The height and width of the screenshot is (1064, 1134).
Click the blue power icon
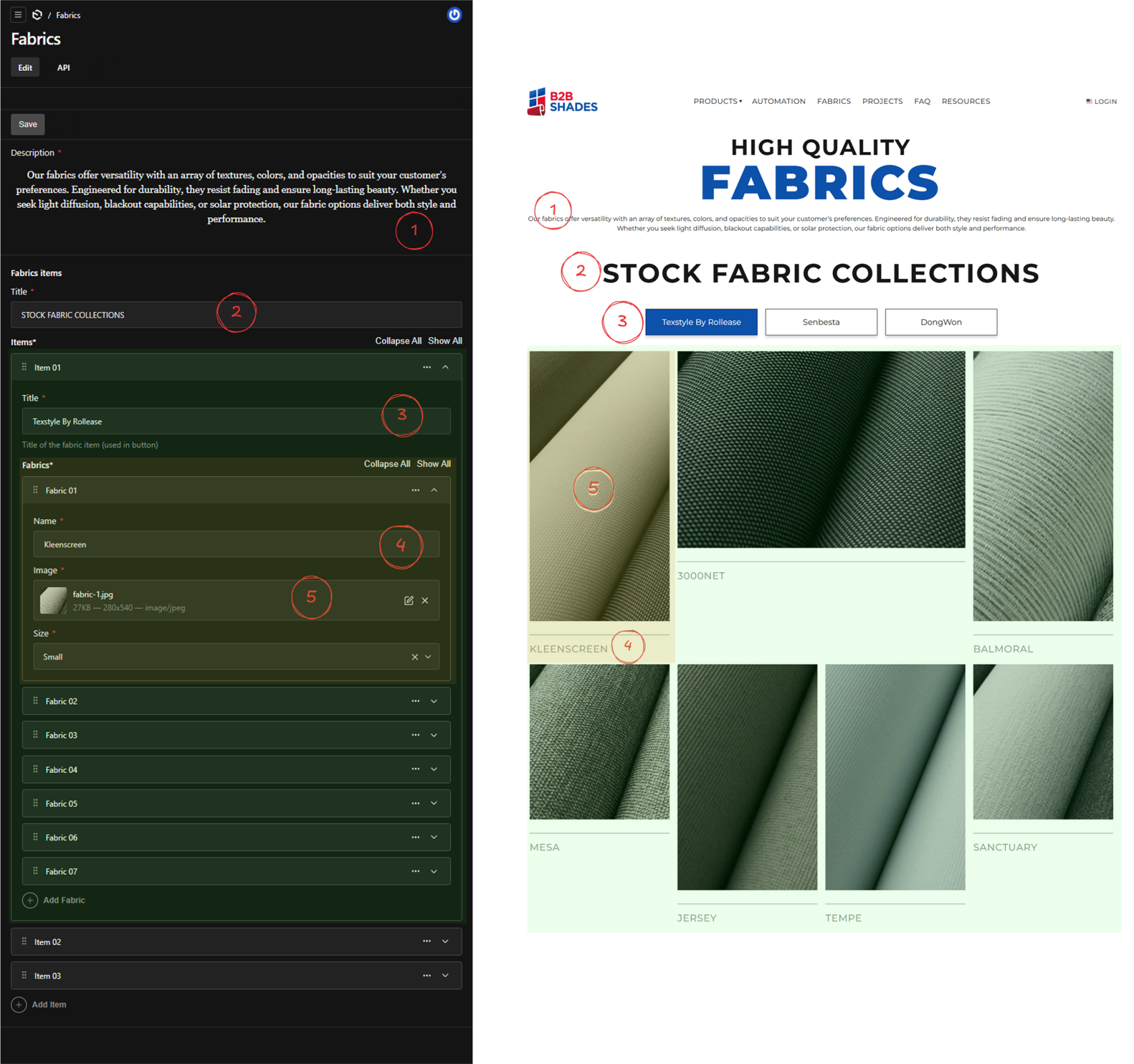[454, 15]
